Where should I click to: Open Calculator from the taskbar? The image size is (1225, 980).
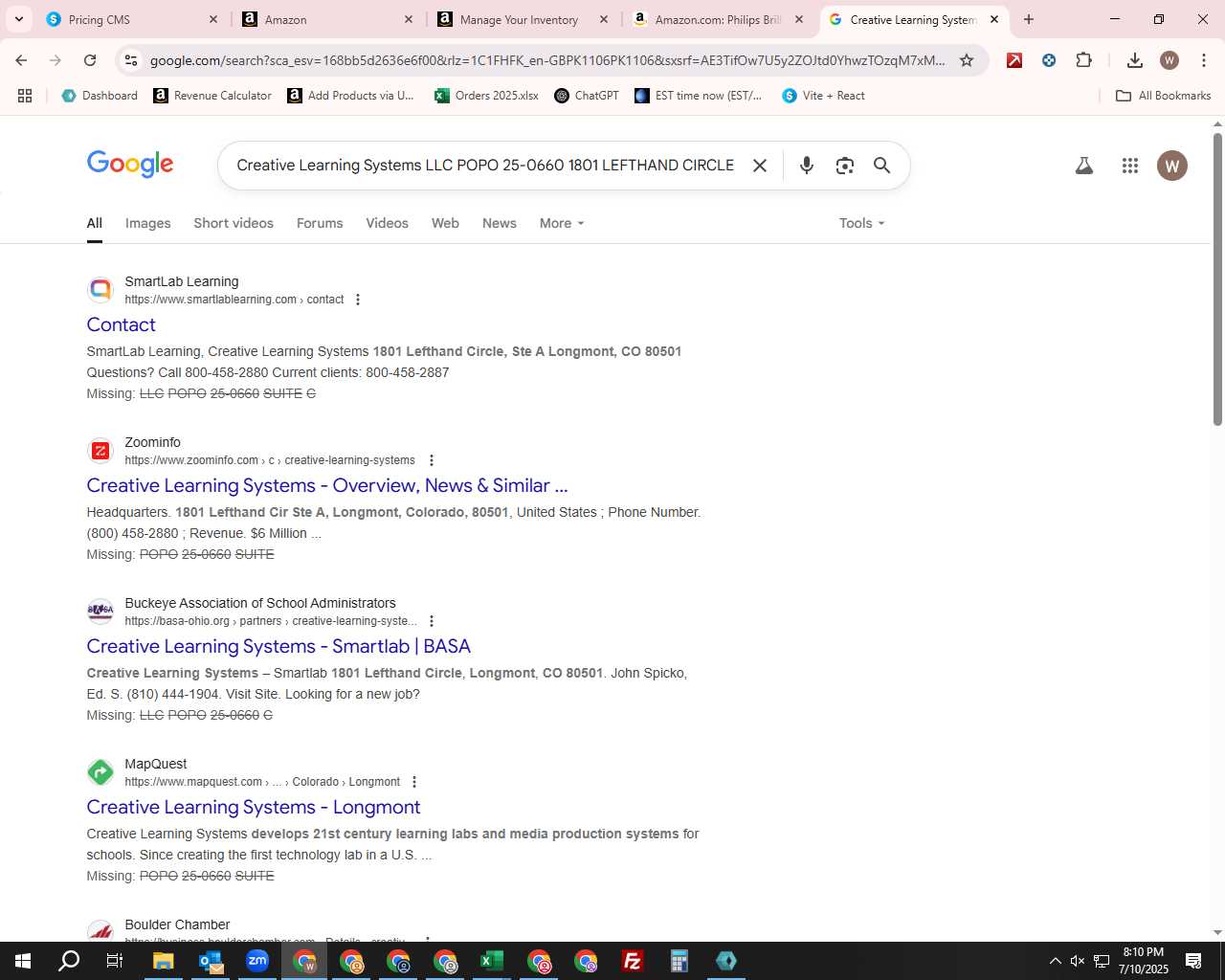point(679,961)
